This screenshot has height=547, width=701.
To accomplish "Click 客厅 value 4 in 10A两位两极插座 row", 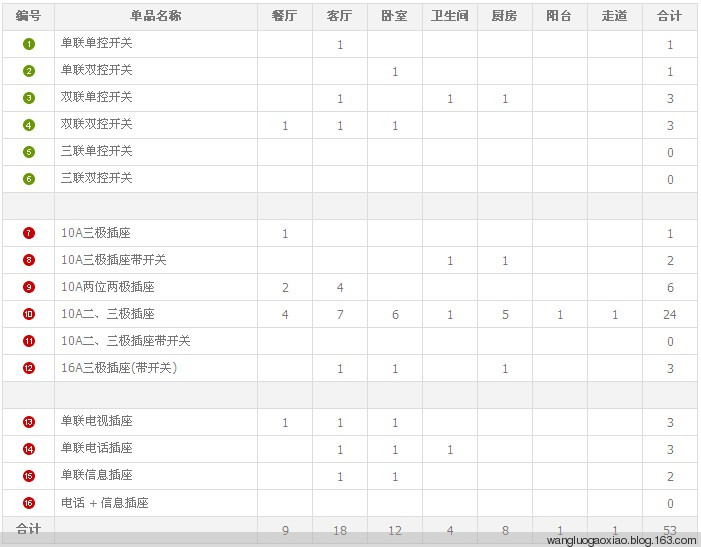I will coord(340,287).
